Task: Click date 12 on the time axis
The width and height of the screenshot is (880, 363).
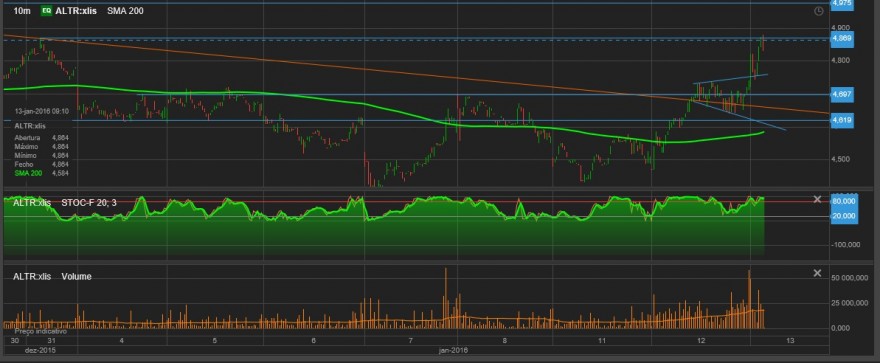Action: 701,341
